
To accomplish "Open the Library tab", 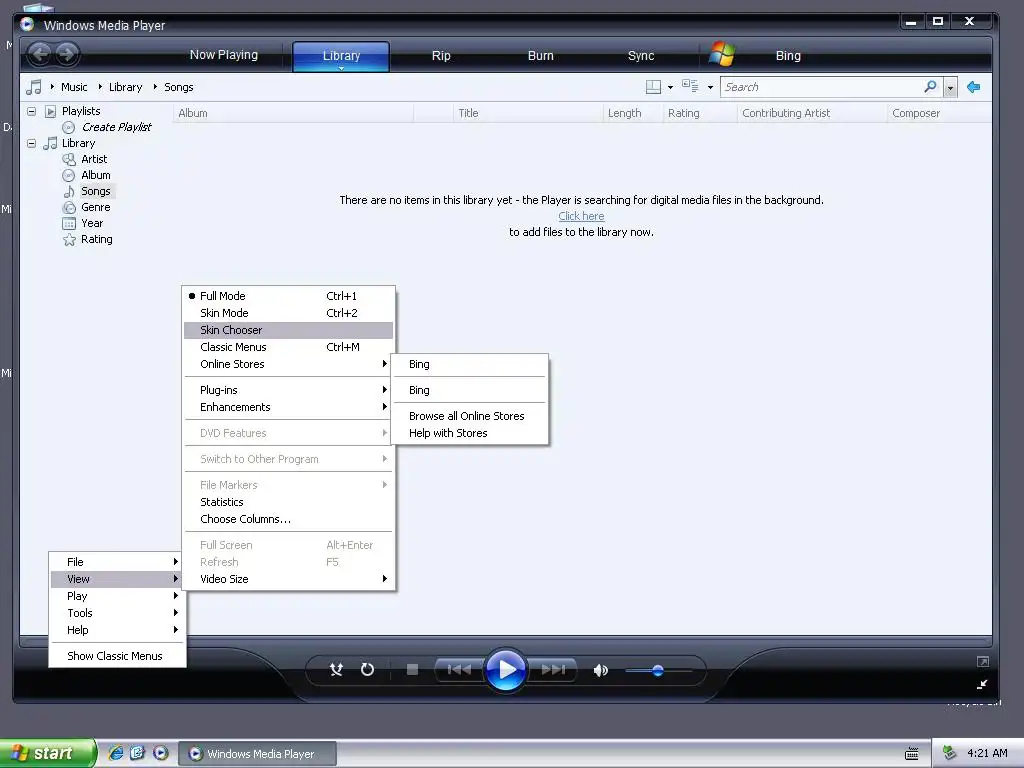I will [x=341, y=56].
